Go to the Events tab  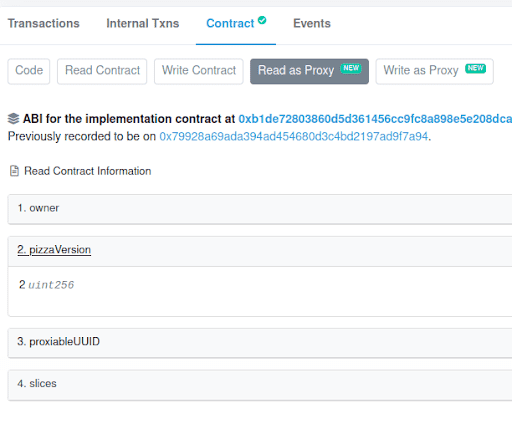click(312, 23)
